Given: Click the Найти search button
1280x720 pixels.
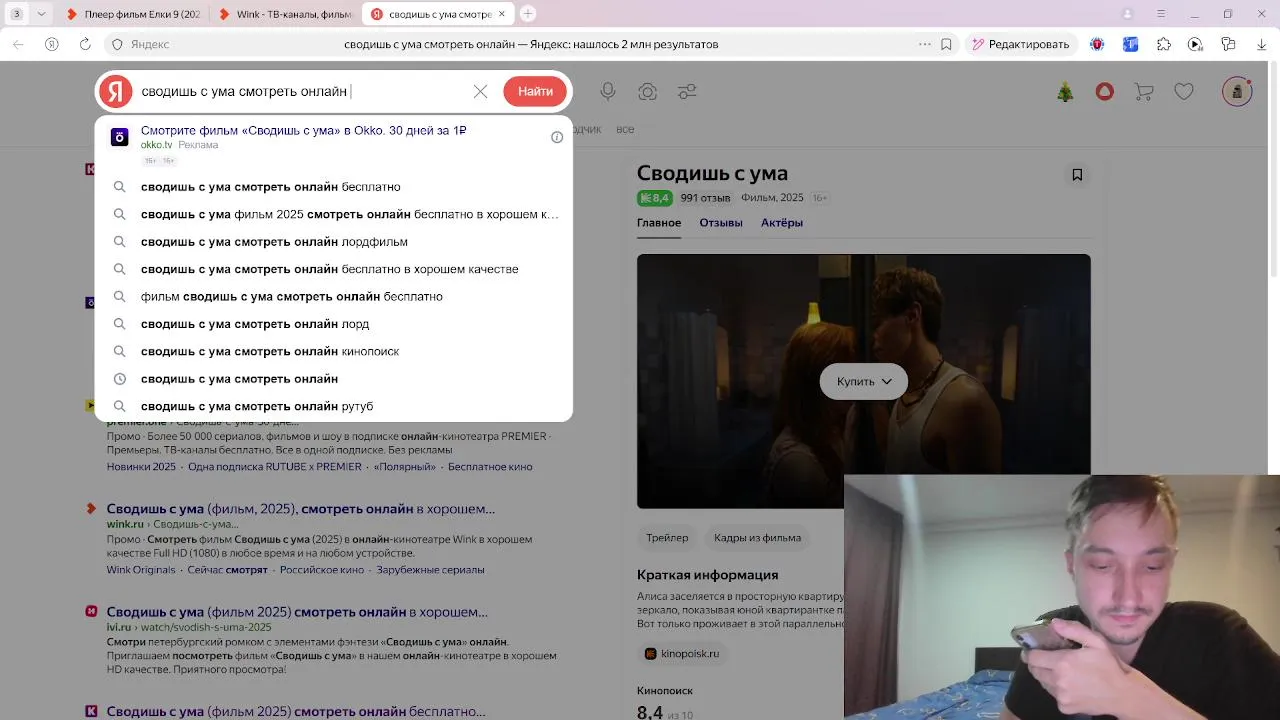Looking at the screenshot, I should click(x=535, y=91).
